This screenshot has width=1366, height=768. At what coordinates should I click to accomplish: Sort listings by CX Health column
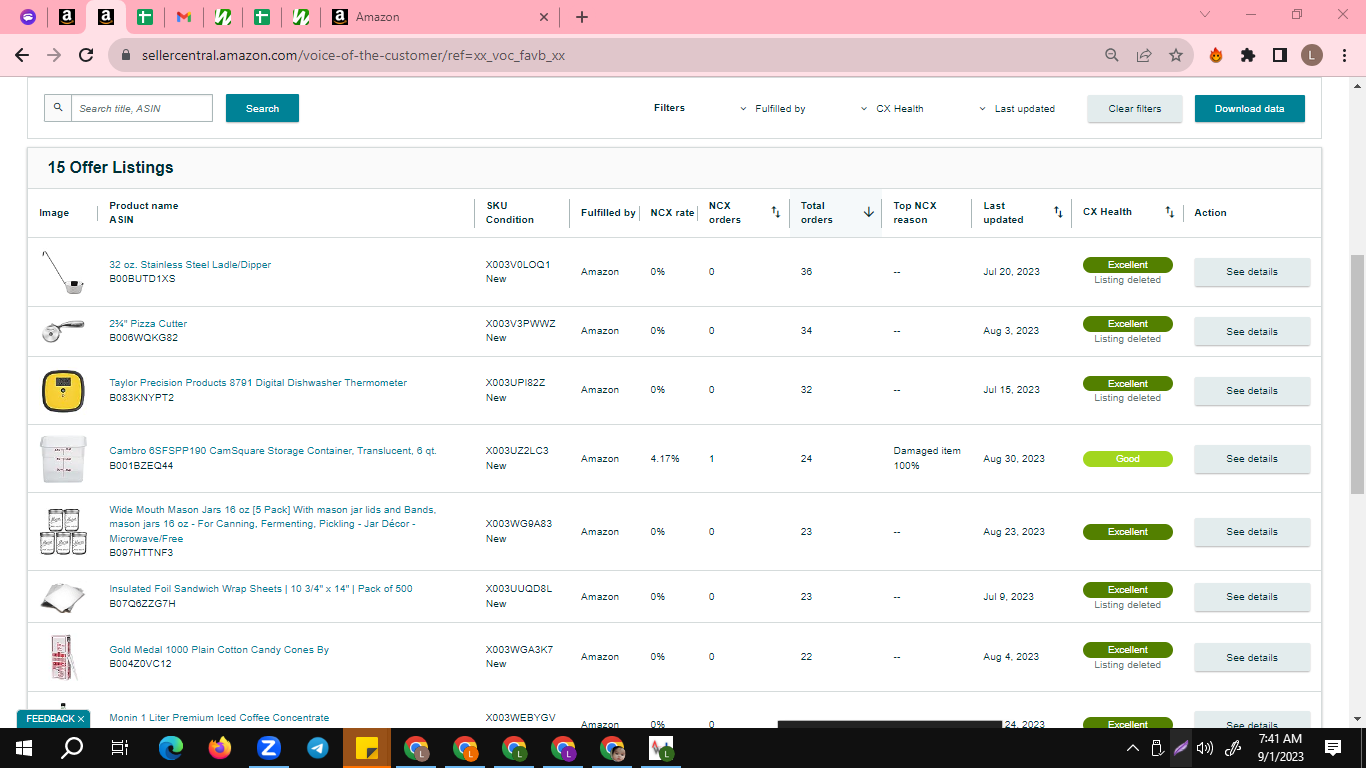click(x=1170, y=212)
